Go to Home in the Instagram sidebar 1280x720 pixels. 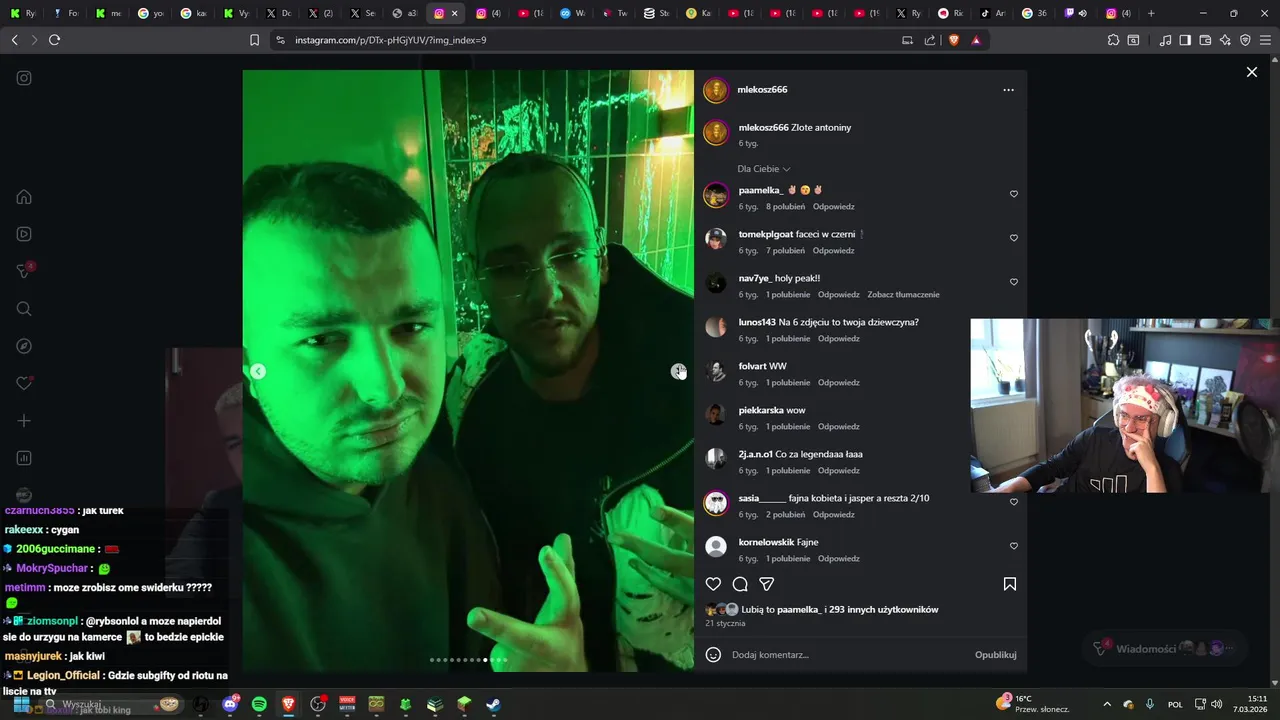click(x=24, y=197)
